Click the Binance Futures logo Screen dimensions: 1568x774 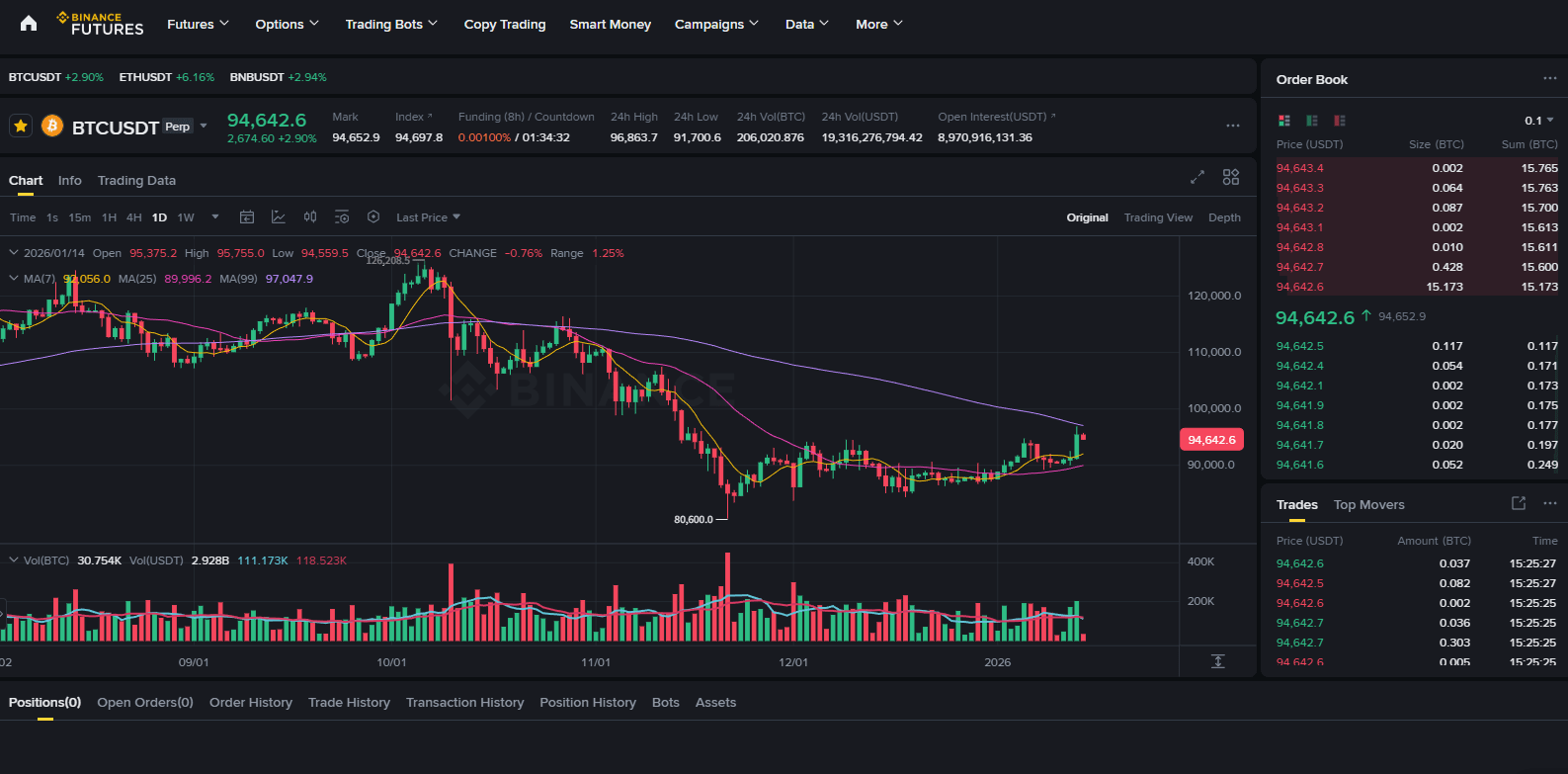tap(101, 24)
